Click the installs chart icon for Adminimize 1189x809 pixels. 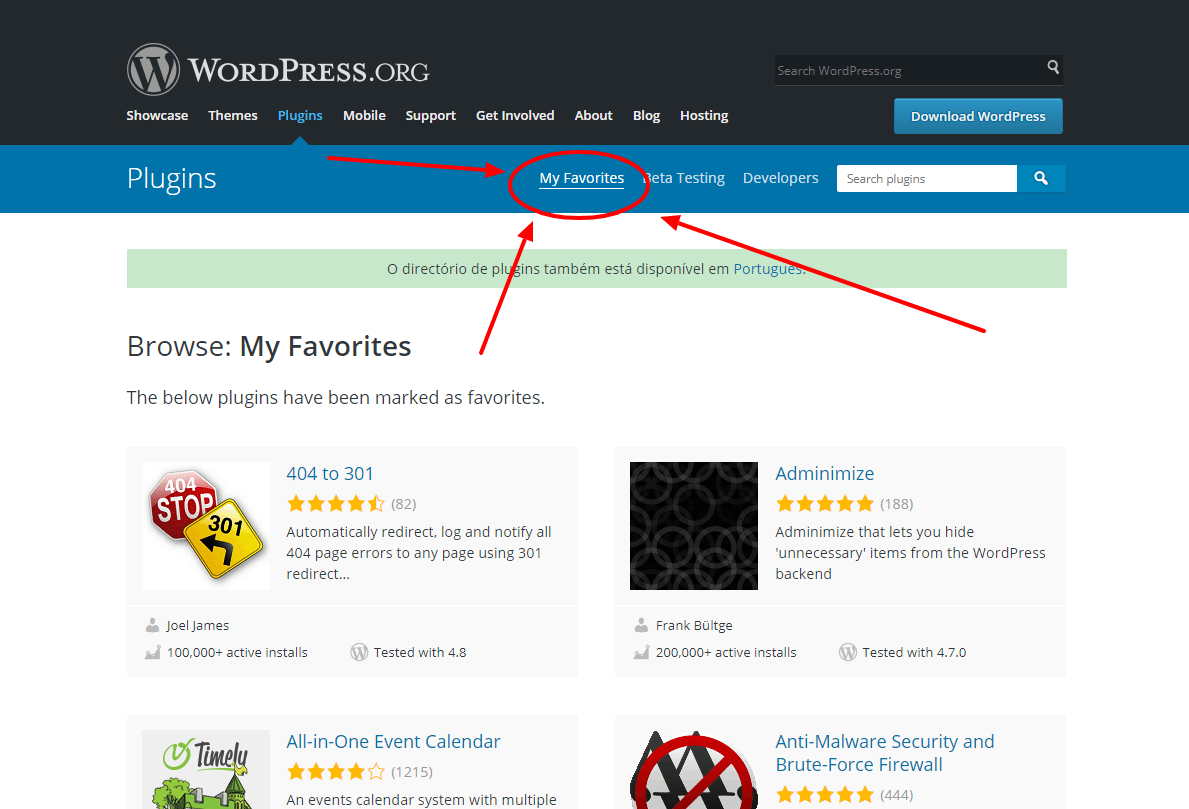click(x=641, y=651)
